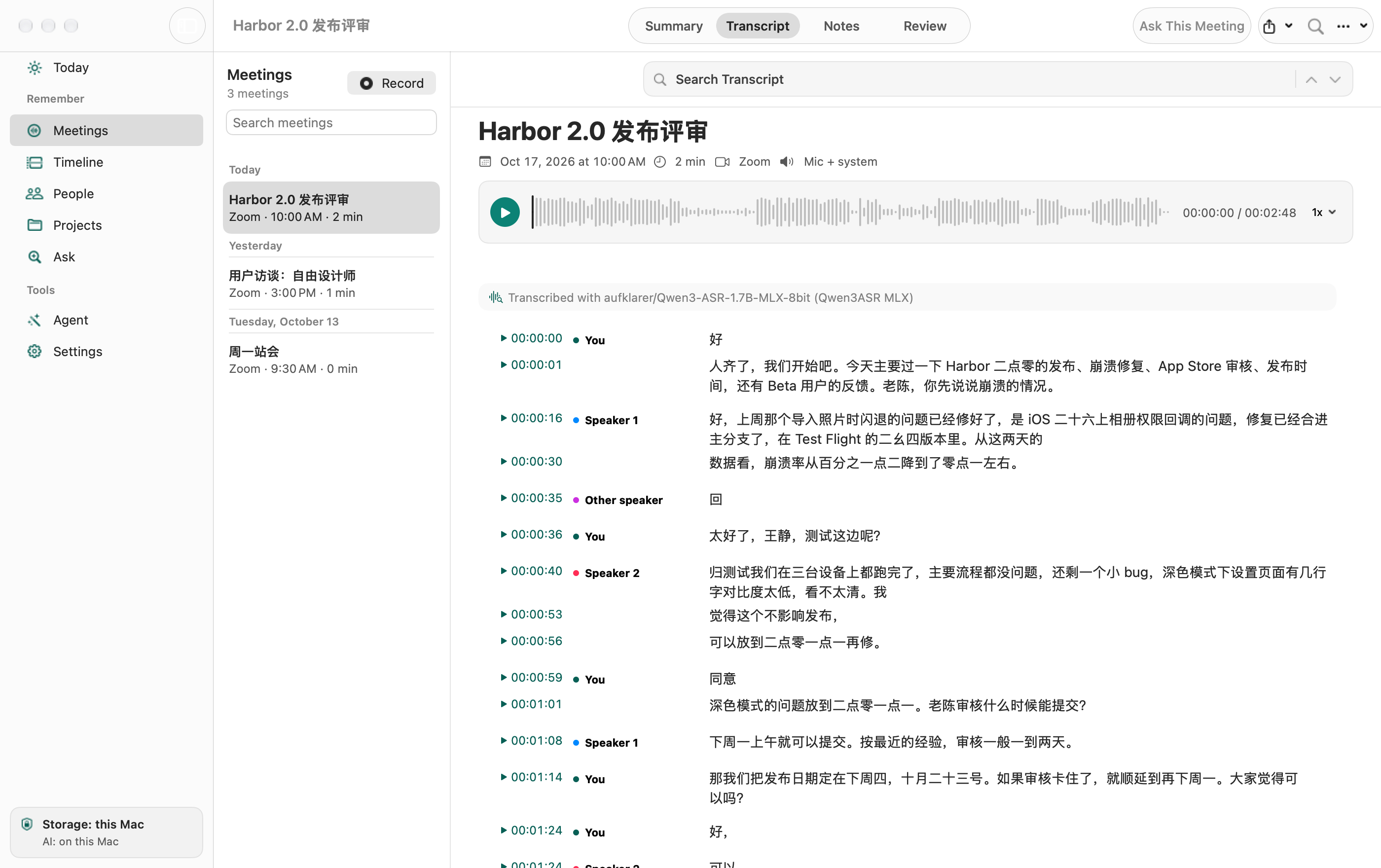Seek within the audio waveform track
The height and width of the screenshot is (868, 1381).
(x=850, y=212)
